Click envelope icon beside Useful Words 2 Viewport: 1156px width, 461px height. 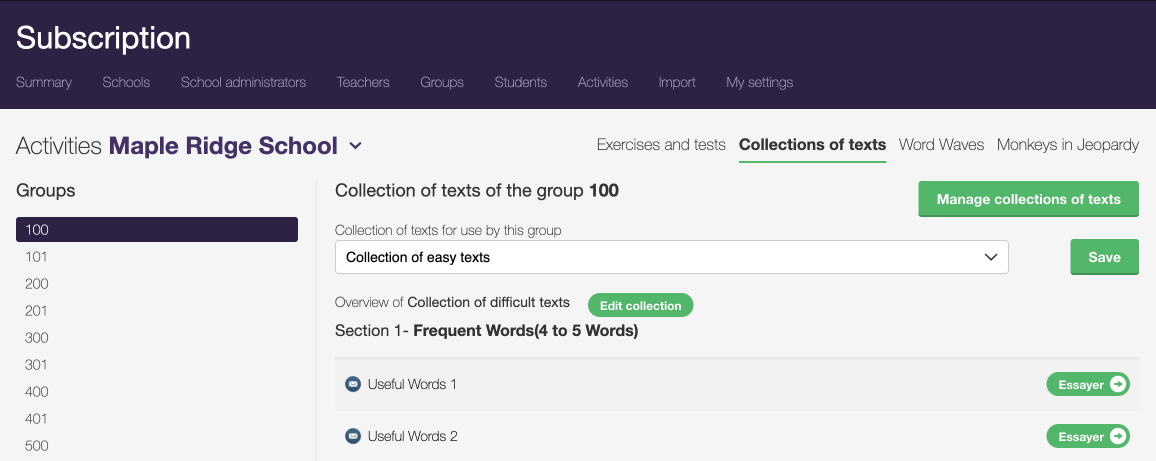pos(352,436)
